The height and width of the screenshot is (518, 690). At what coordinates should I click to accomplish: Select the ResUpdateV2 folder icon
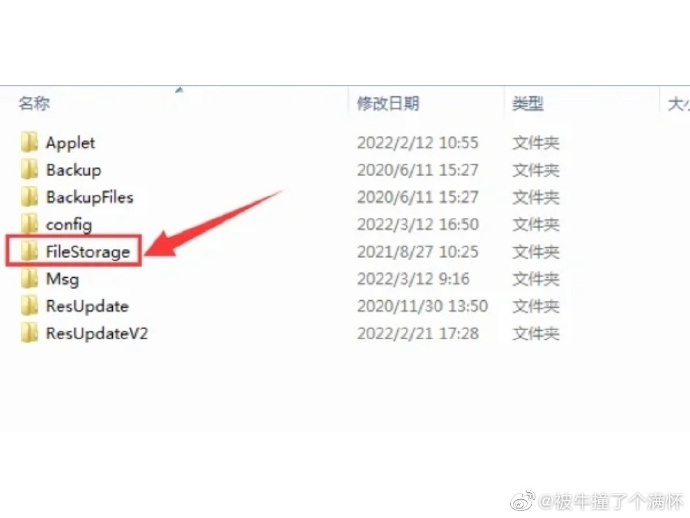coord(29,333)
